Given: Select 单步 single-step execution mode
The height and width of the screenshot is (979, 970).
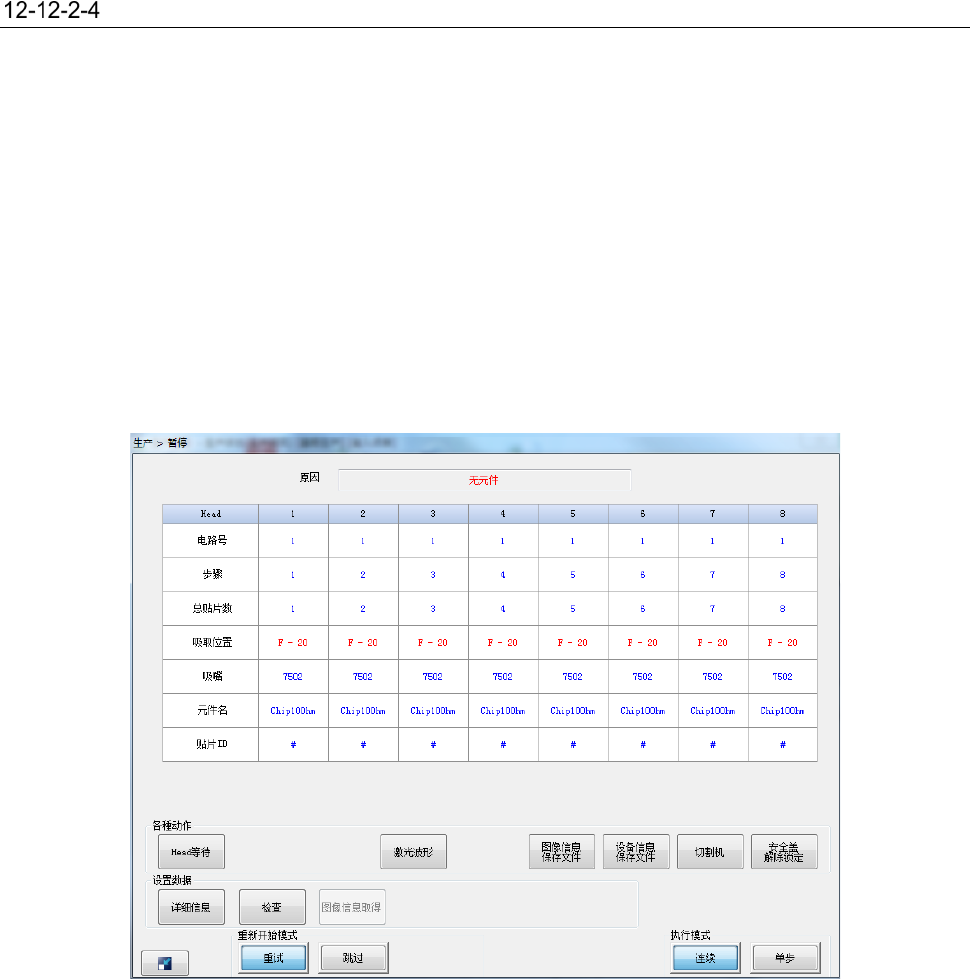Looking at the screenshot, I should coord(785,958).
